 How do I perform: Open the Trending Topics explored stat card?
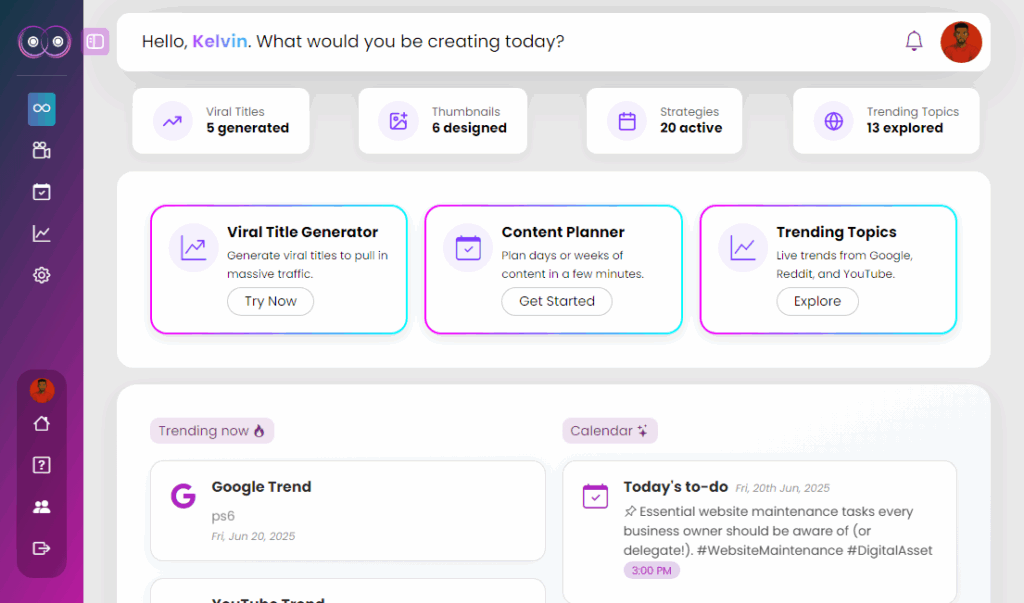(886, 121)
